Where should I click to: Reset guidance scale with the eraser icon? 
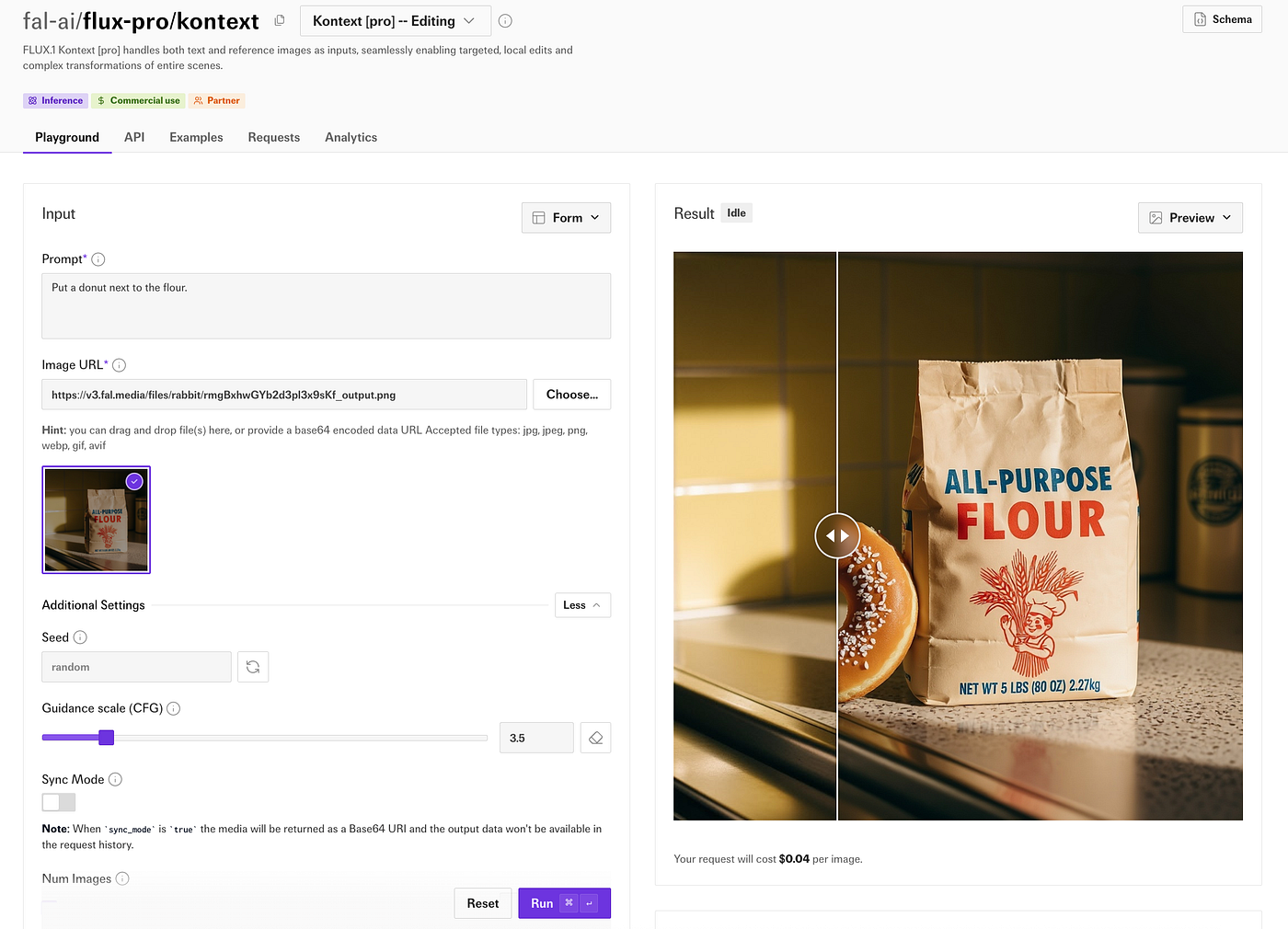tap(595, 738)
